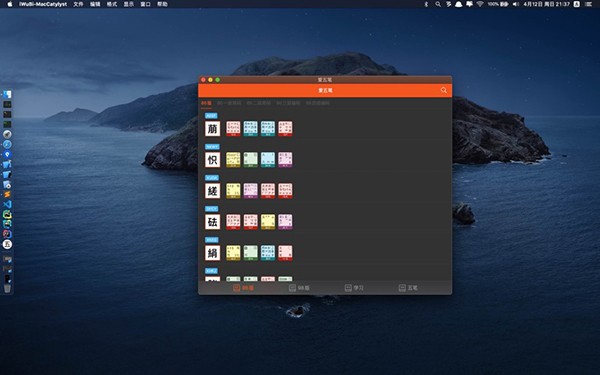The width and height of the screenshot is (600, 375).
Task: Open search in the orange header bar
Action: [x=443, y=90]
